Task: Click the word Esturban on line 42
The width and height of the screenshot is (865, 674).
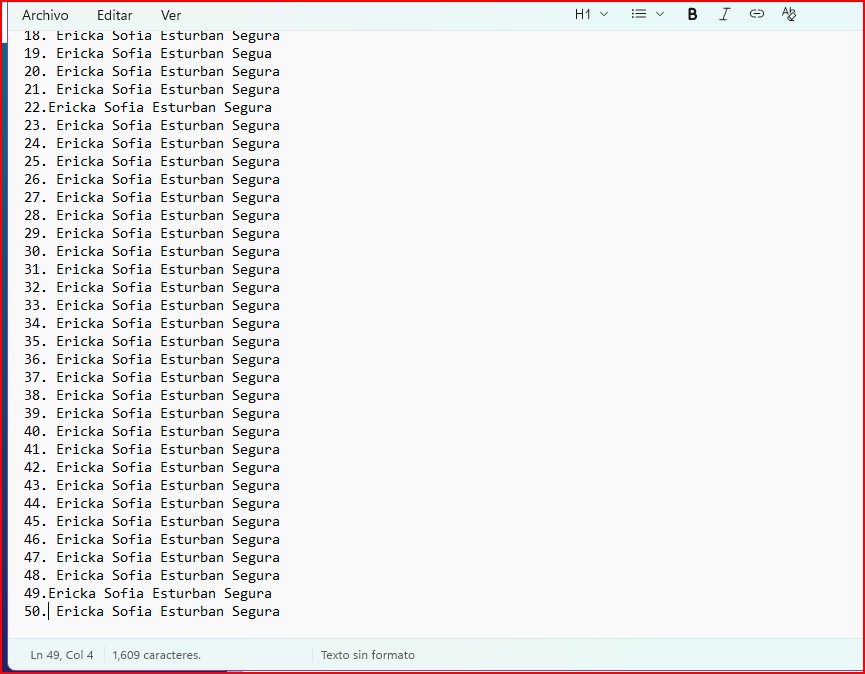Action: (x=192, y=468)
